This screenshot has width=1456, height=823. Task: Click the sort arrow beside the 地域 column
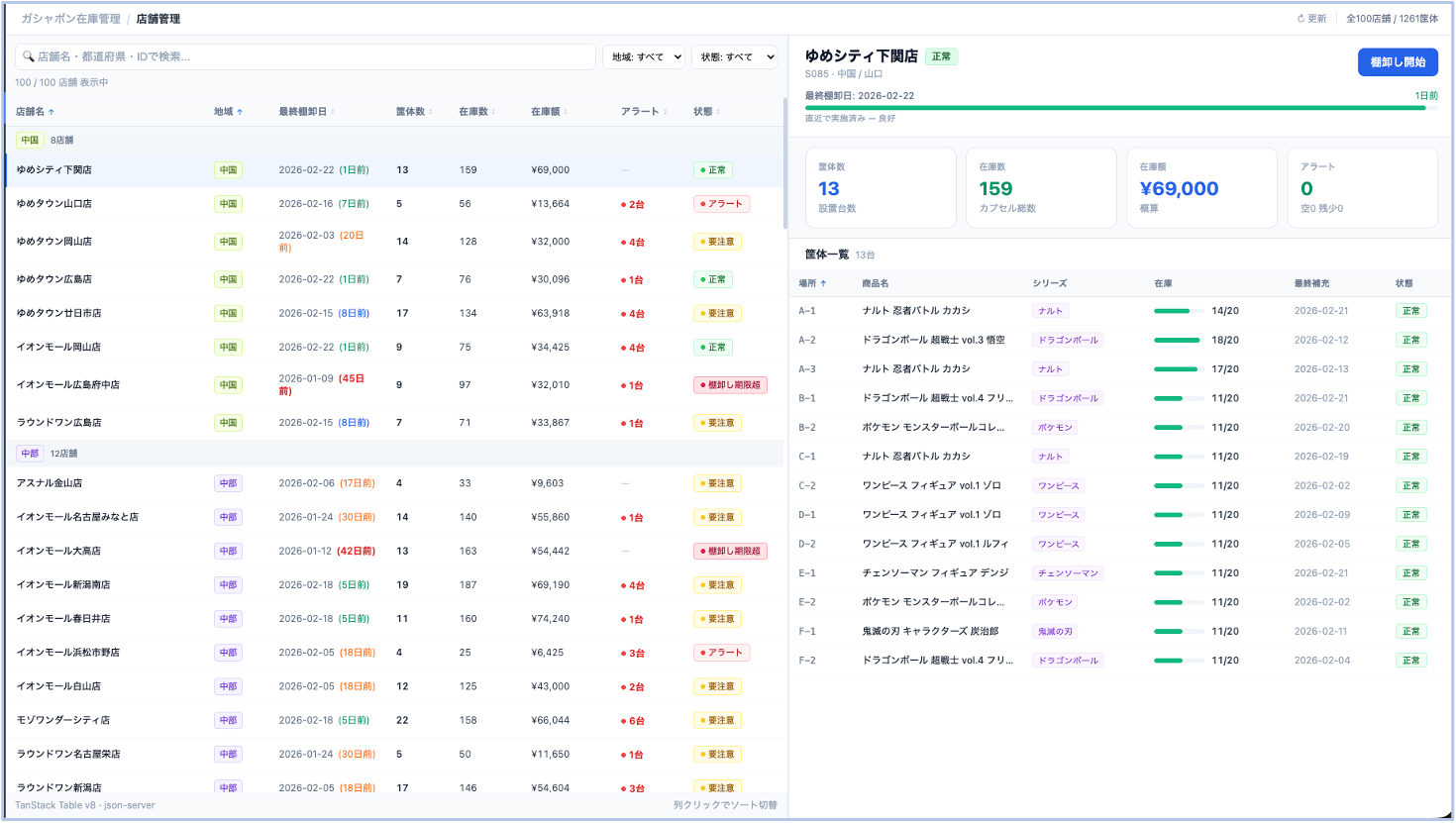pos(240,112)
